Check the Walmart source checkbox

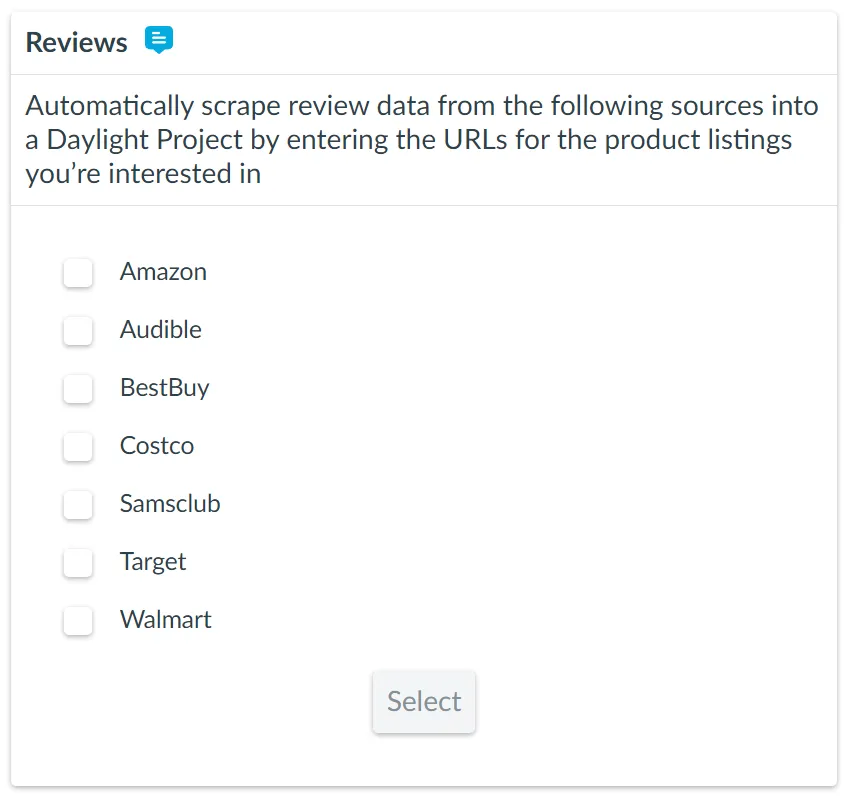(78, 620)
